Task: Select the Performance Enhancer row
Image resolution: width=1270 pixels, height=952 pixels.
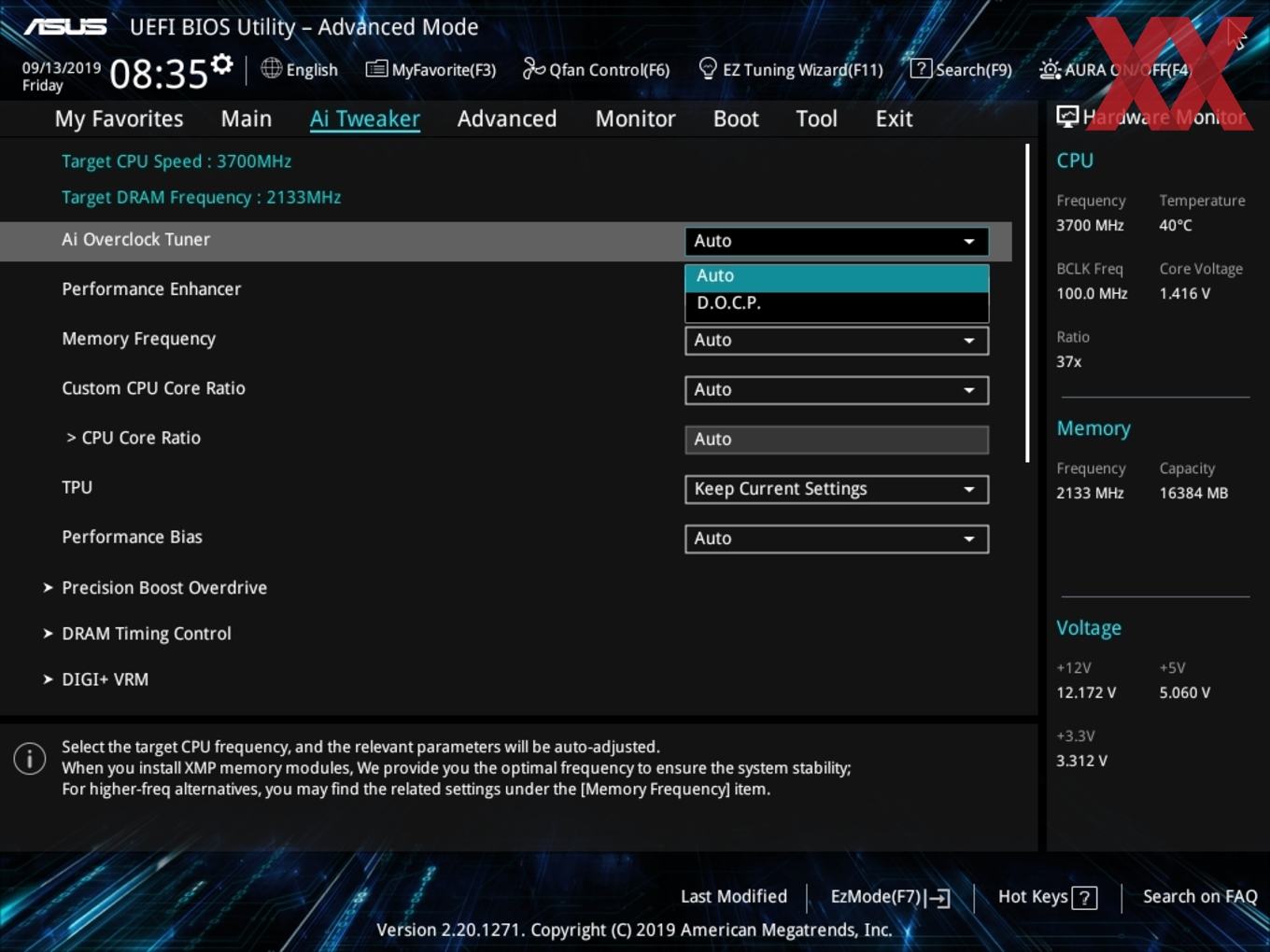Action: (x=505, y=289)
